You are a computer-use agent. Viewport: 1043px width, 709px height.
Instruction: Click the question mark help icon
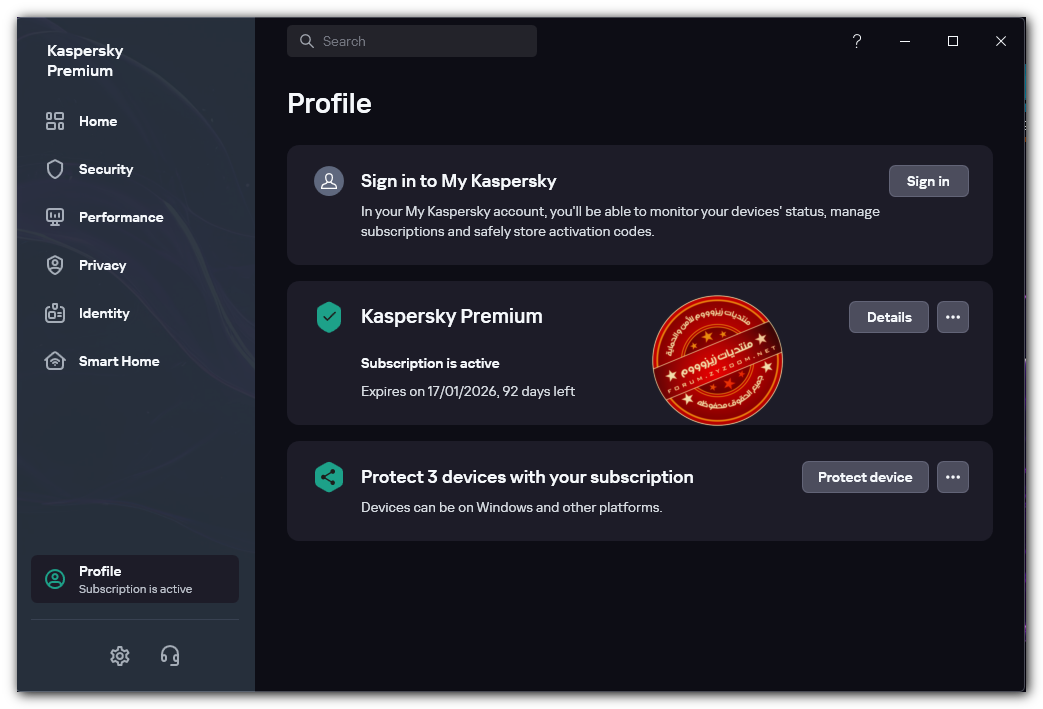click(857, 41)
